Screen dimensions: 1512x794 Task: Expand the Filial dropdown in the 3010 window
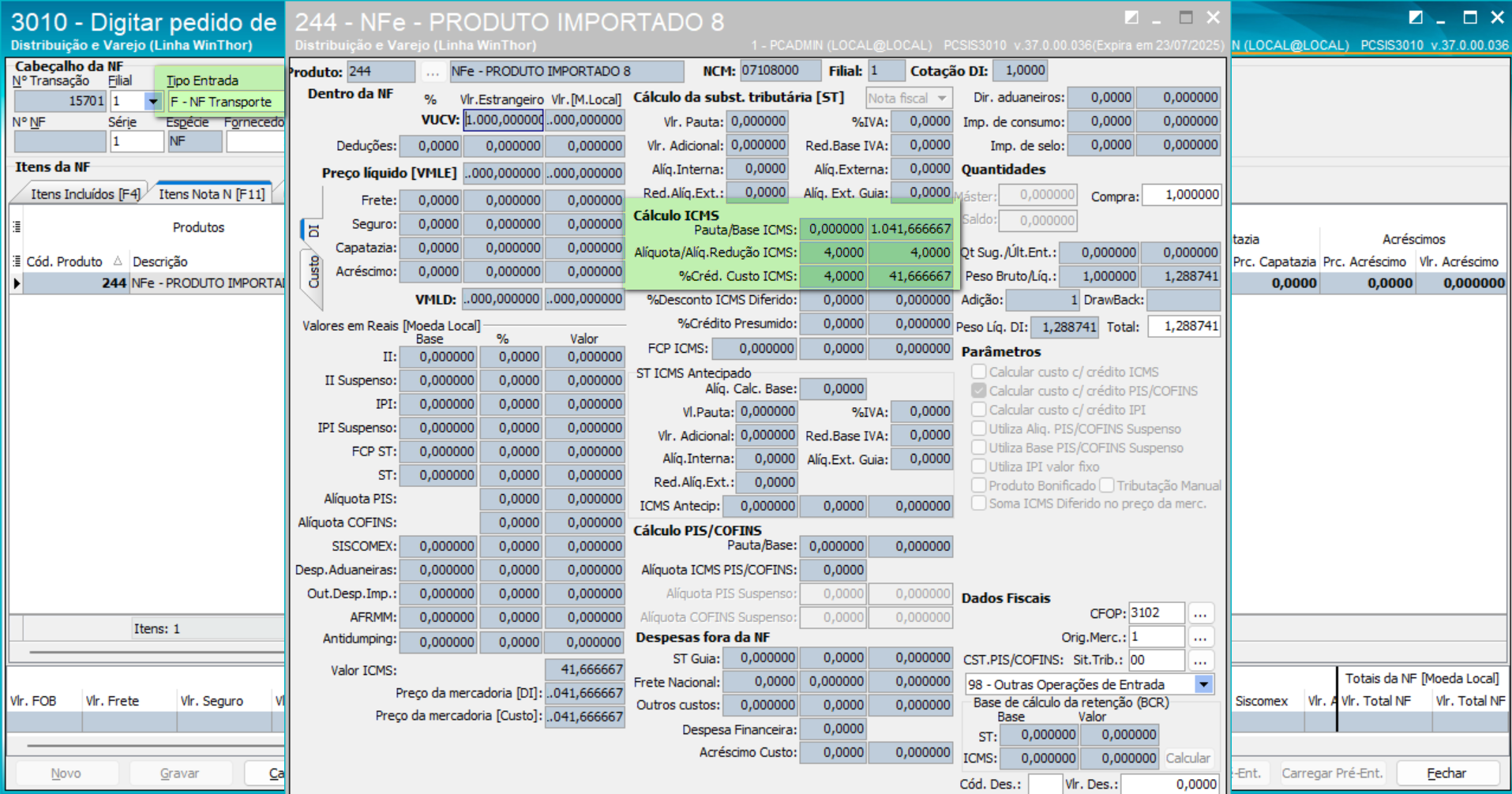tap(153, 101)
